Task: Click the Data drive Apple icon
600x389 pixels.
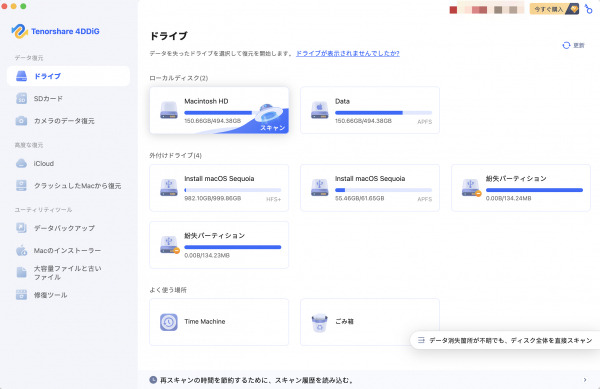Action: pos(320,110)
